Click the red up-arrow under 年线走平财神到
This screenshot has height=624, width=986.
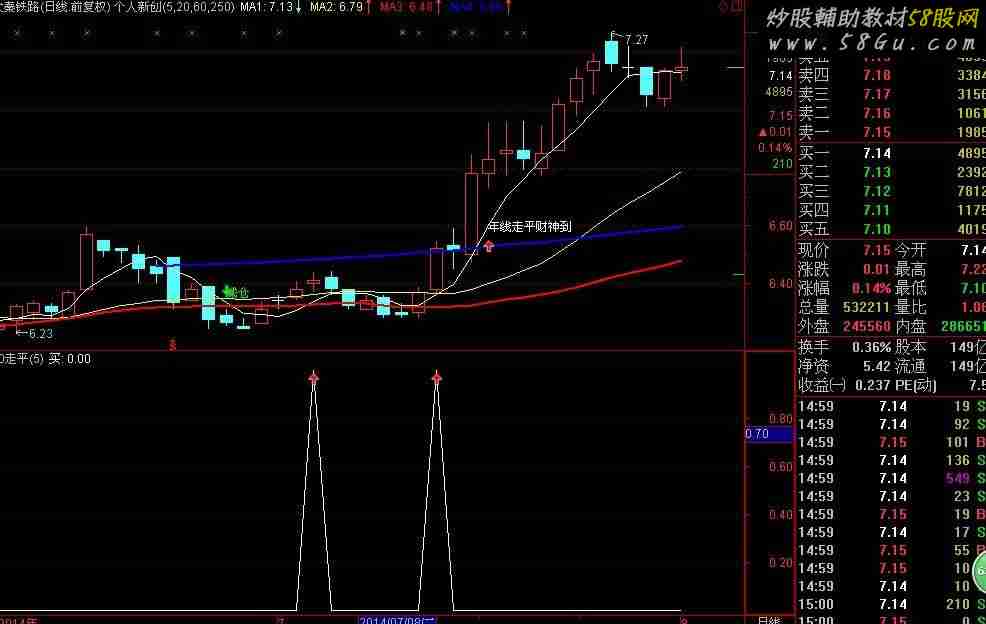489,246
